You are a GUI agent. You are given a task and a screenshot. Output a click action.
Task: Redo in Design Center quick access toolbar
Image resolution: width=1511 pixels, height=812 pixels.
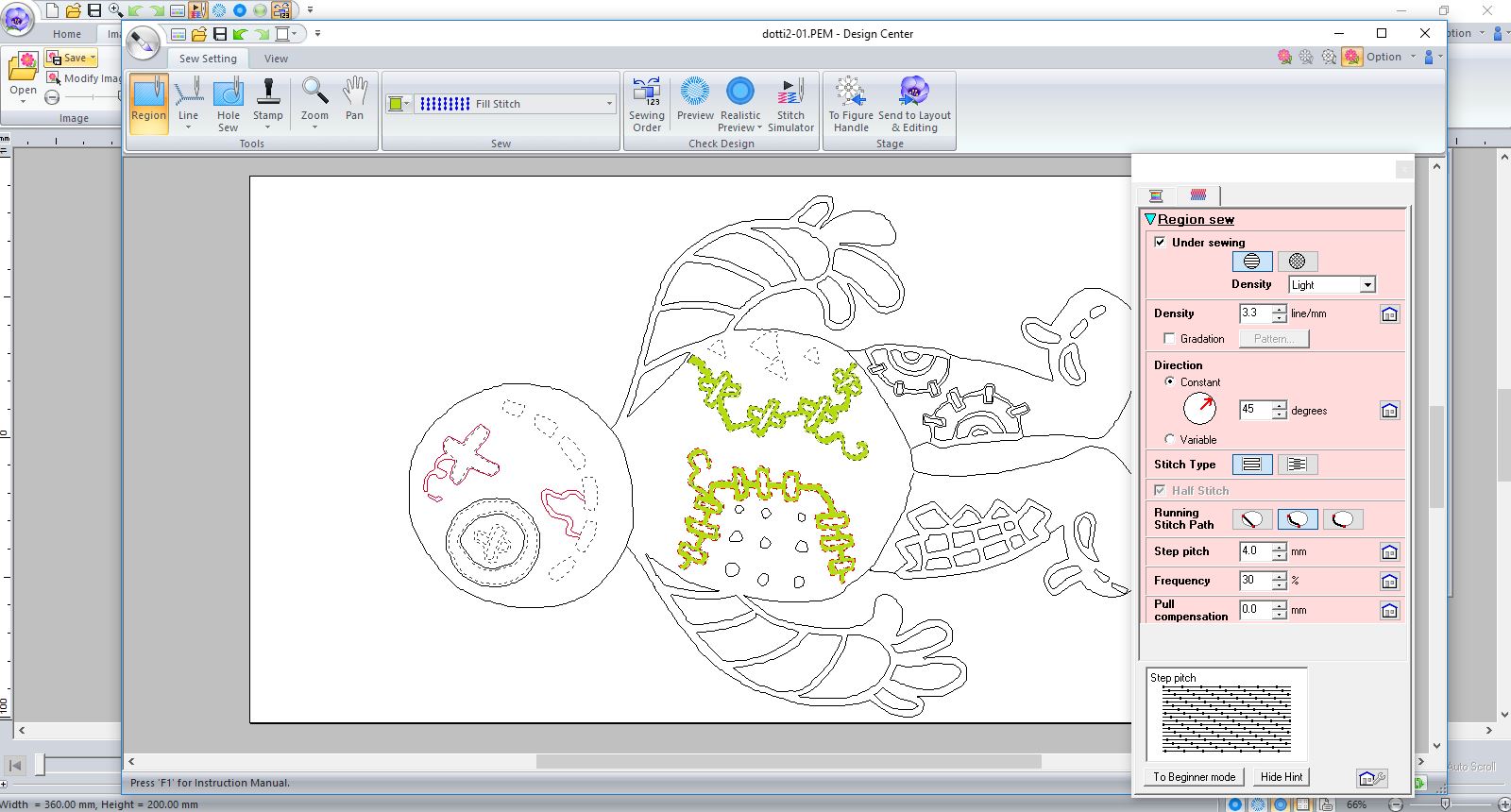[x=261, y=34]
